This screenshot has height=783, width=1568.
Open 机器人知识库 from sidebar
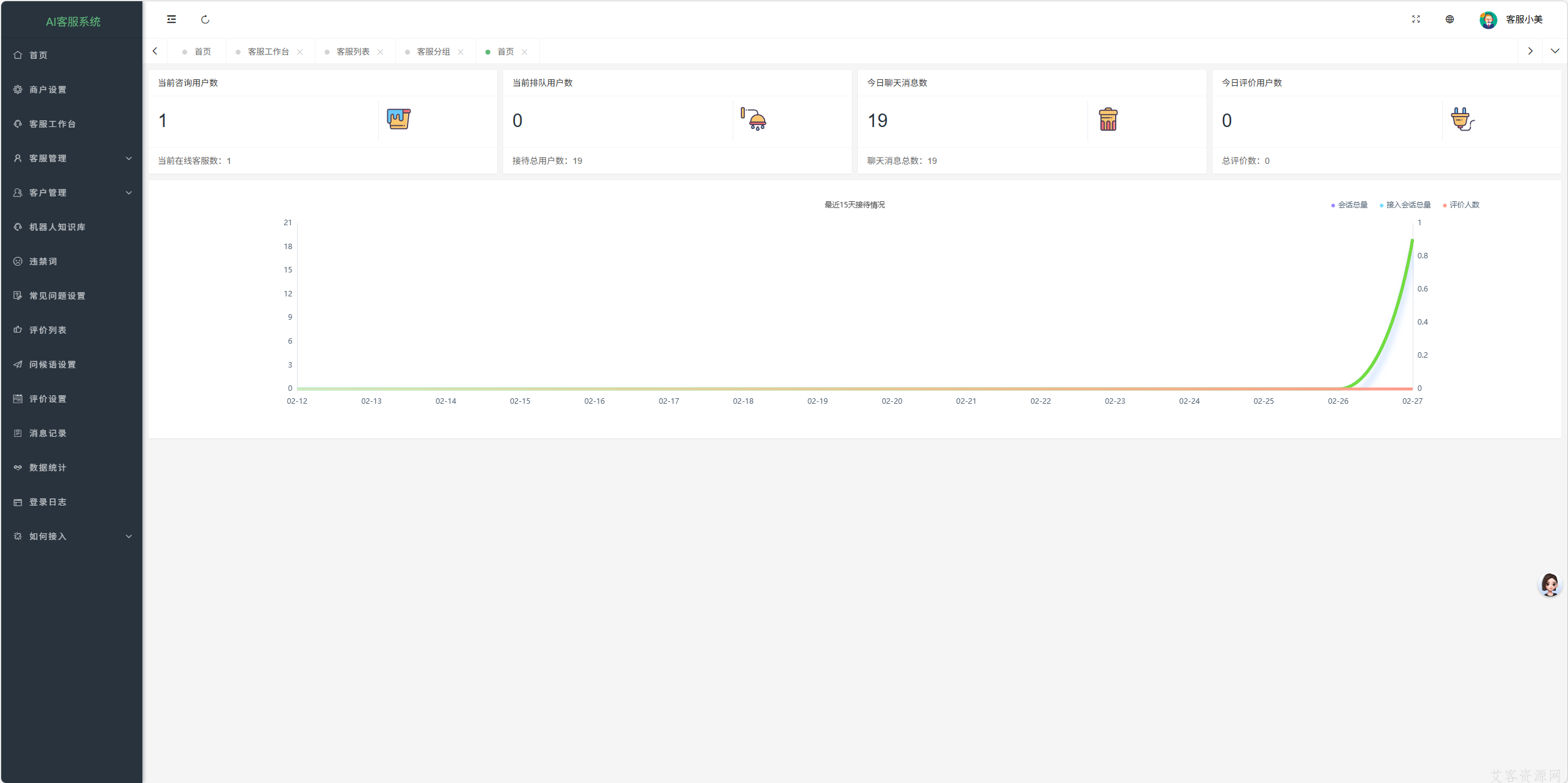tap(57, 227)
